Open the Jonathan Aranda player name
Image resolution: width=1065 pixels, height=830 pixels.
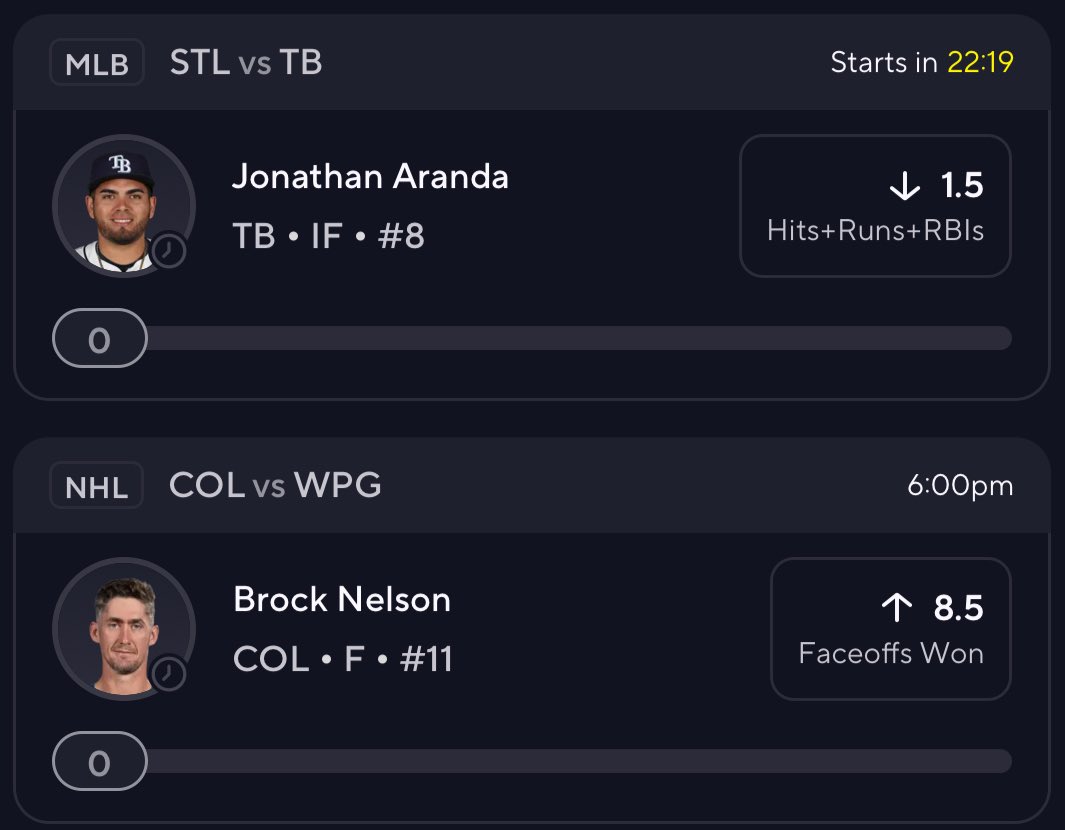[370, 177]
